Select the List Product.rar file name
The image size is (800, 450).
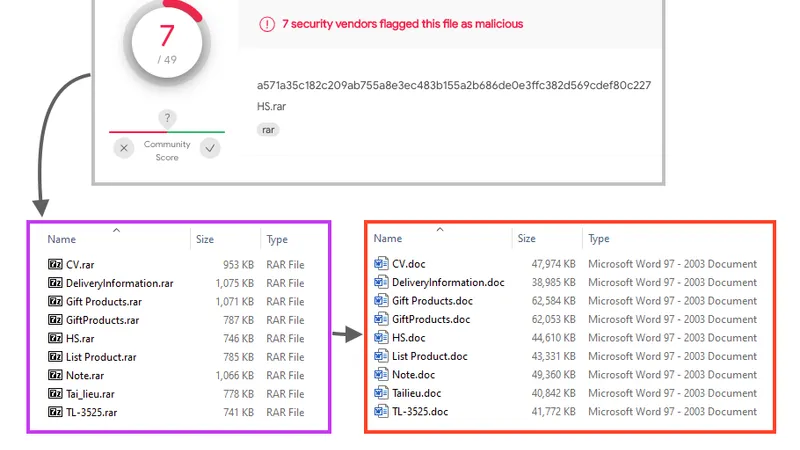click(x=101, y=357)
